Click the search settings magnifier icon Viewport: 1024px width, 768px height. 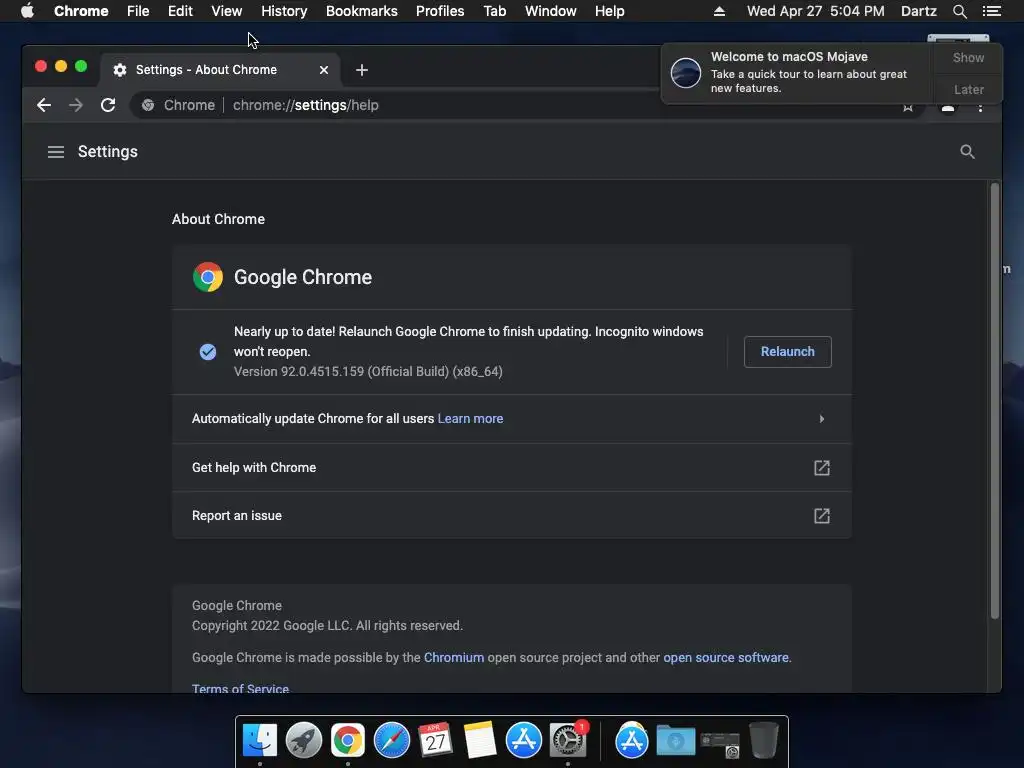pyautogui.click(x=967, y=152)
